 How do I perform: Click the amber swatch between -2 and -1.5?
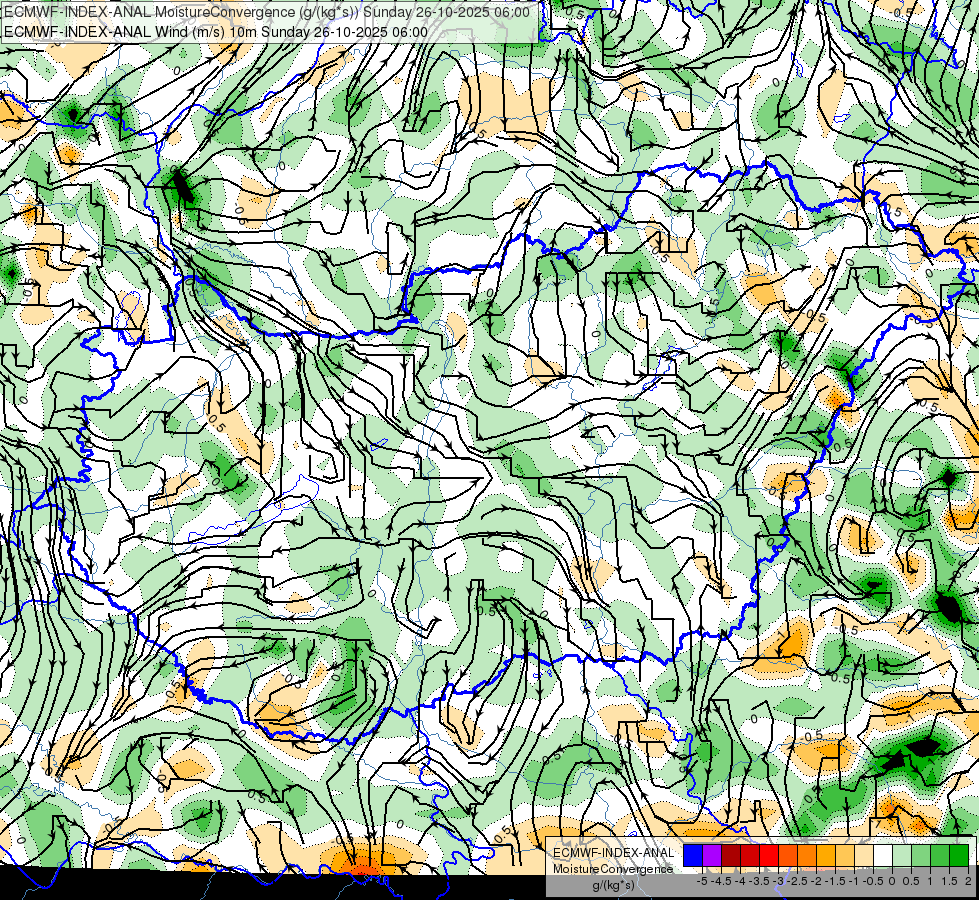coord(826,856)
